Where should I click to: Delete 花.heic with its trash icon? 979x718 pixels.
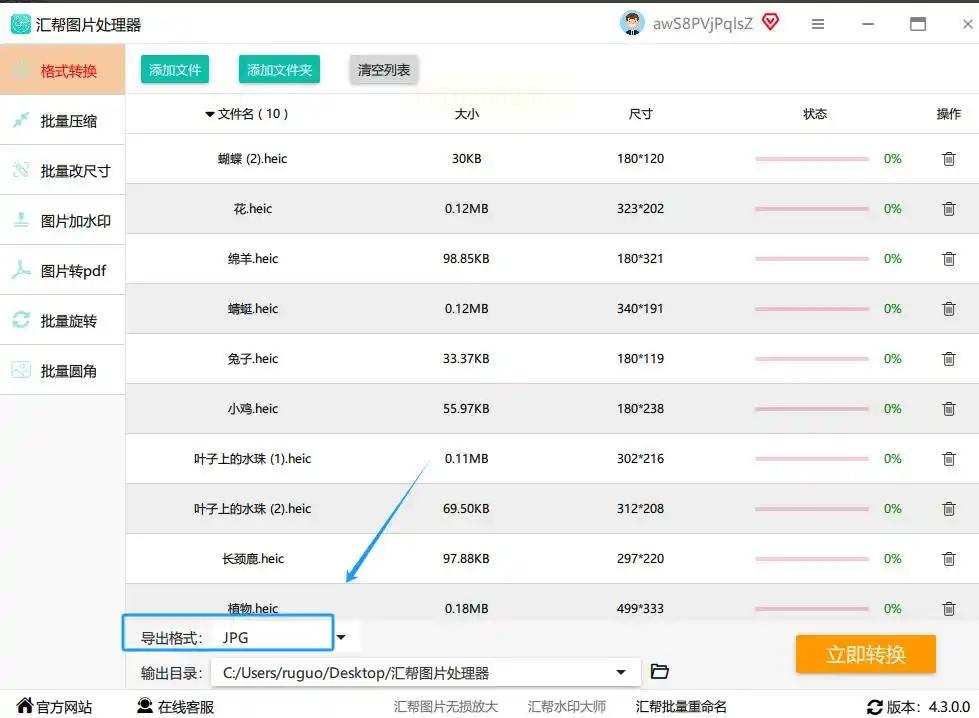coord(948,209)
